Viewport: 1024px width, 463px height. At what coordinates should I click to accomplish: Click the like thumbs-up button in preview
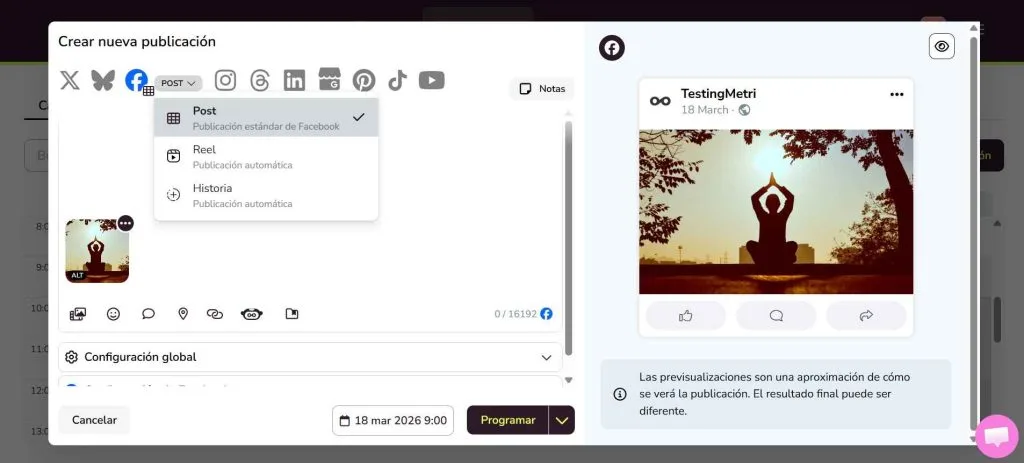pyautogui.click(x=686, y=316)
